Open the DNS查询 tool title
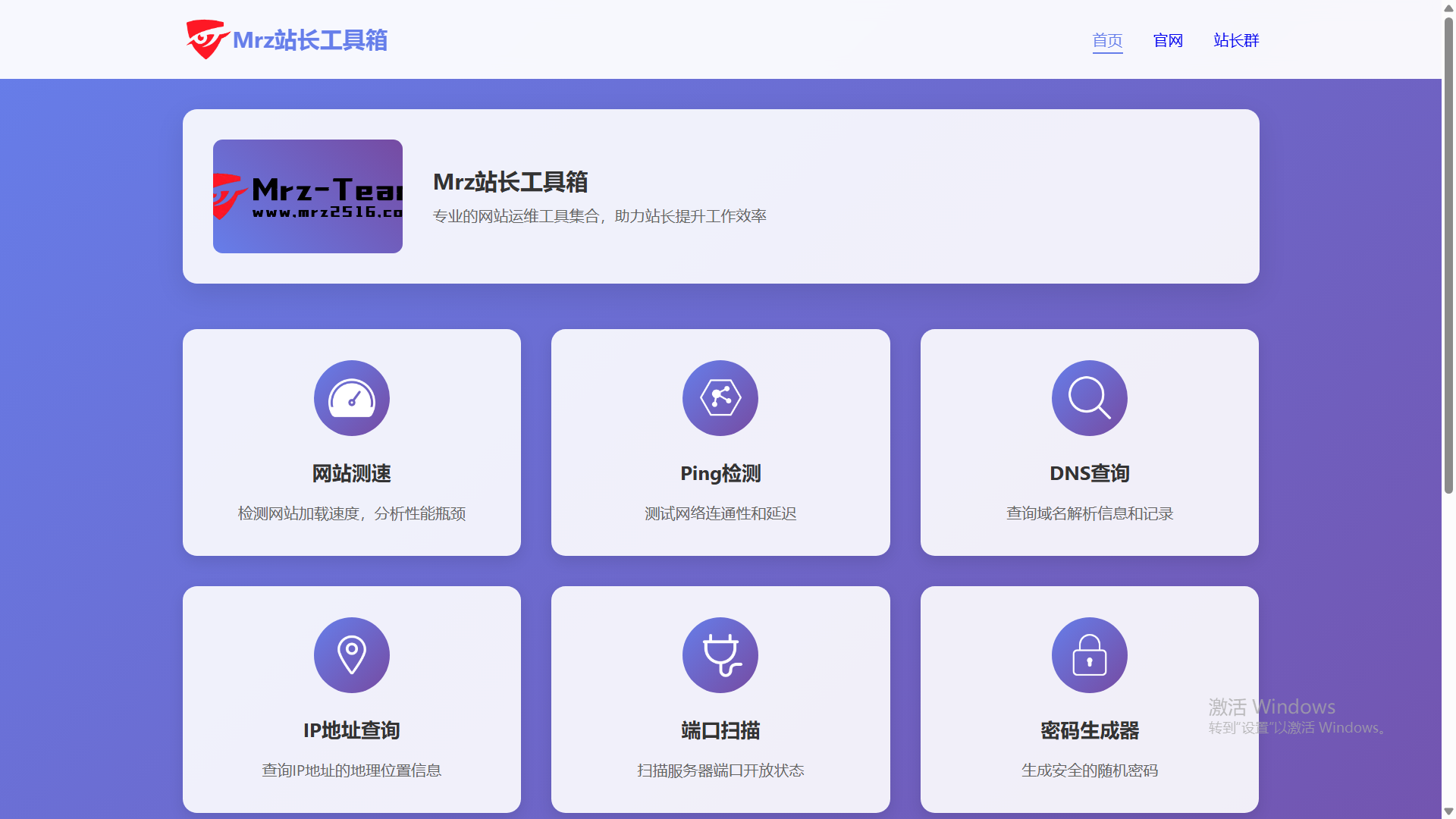Screen dimensions: 1456x819 tap(1090, 474)
